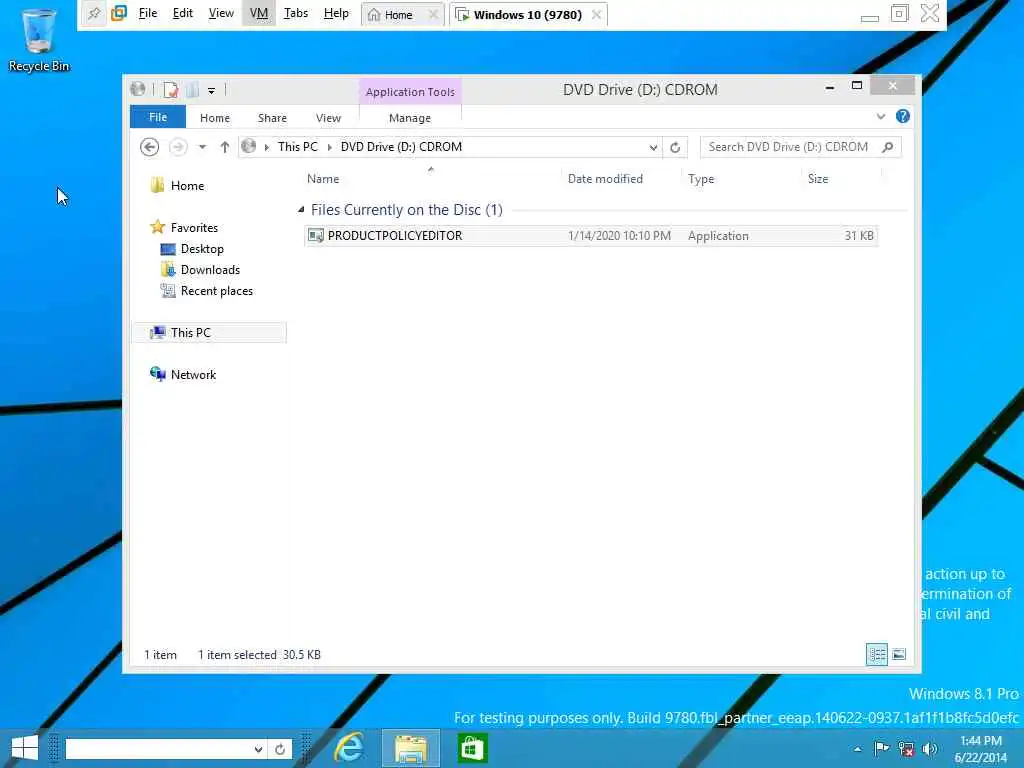
Task: Open File Explorer from the taskbar
Action: coord(411,748)
